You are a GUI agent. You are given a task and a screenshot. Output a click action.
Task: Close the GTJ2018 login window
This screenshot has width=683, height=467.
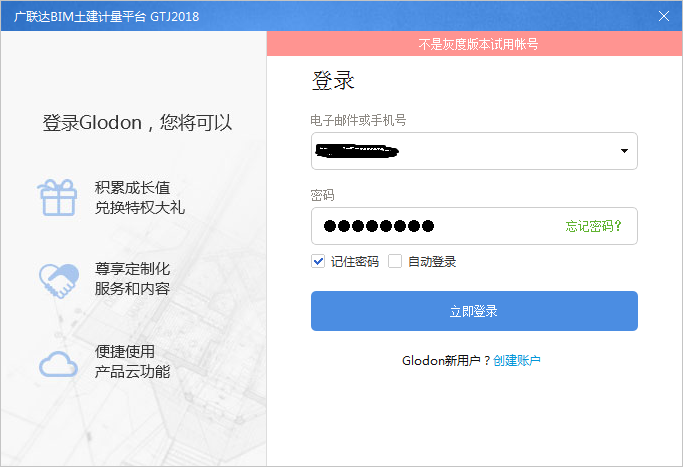(663, 16)
